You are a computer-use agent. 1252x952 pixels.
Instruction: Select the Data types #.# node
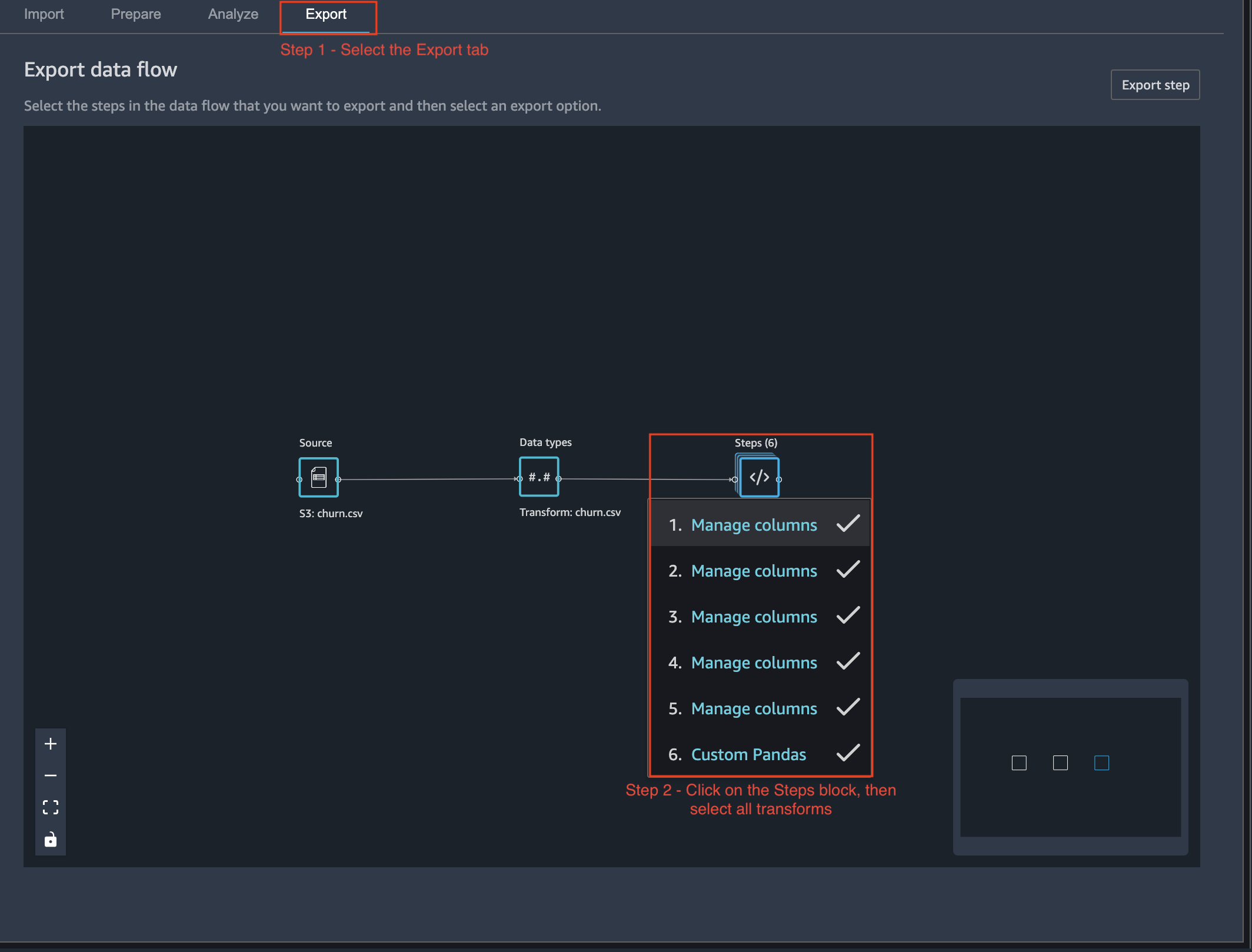tap(539, 477)
